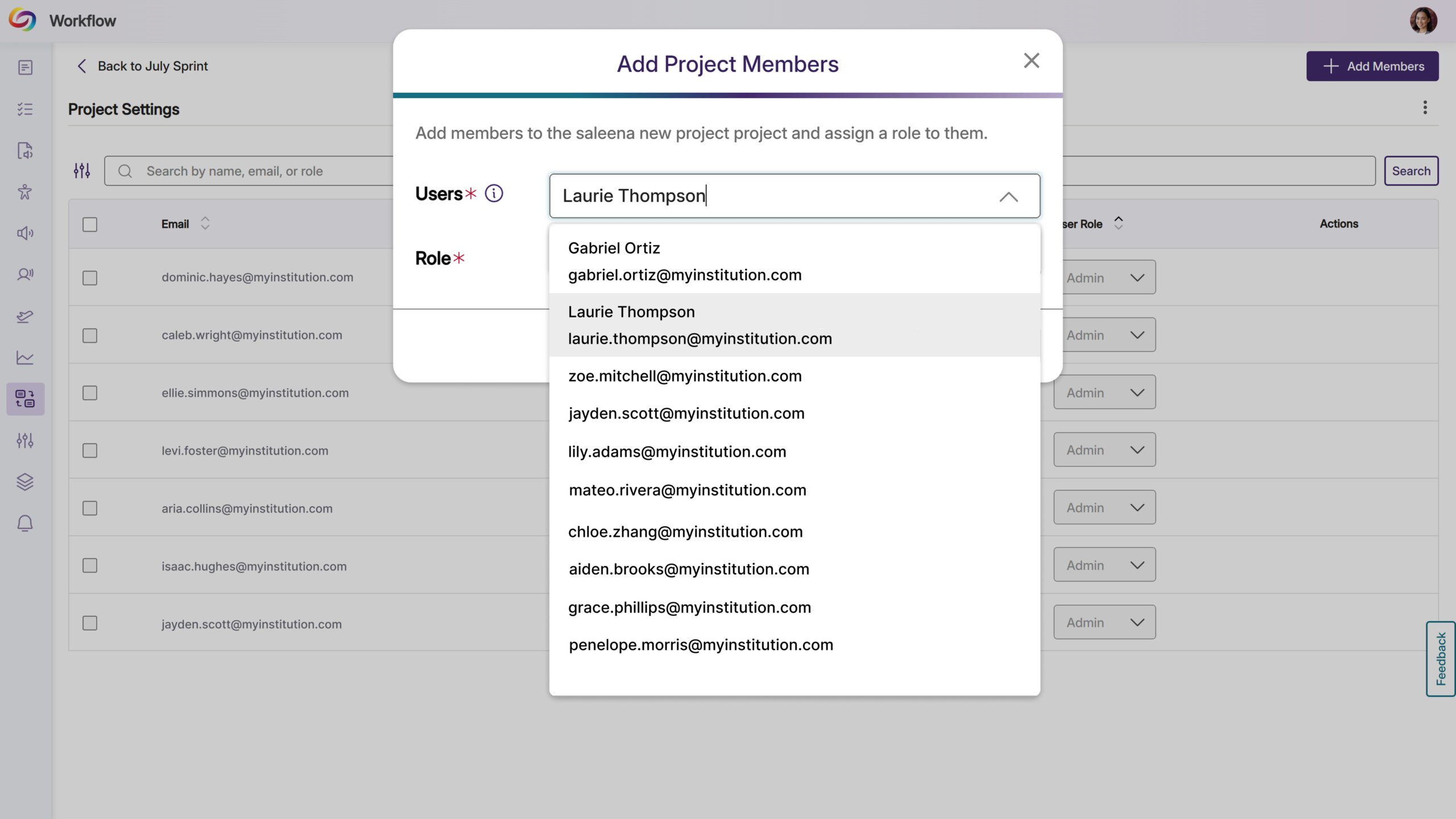Click the info icon next to Users
The width and height of the screenshot is (1456, 819).
tap(494, 193)
